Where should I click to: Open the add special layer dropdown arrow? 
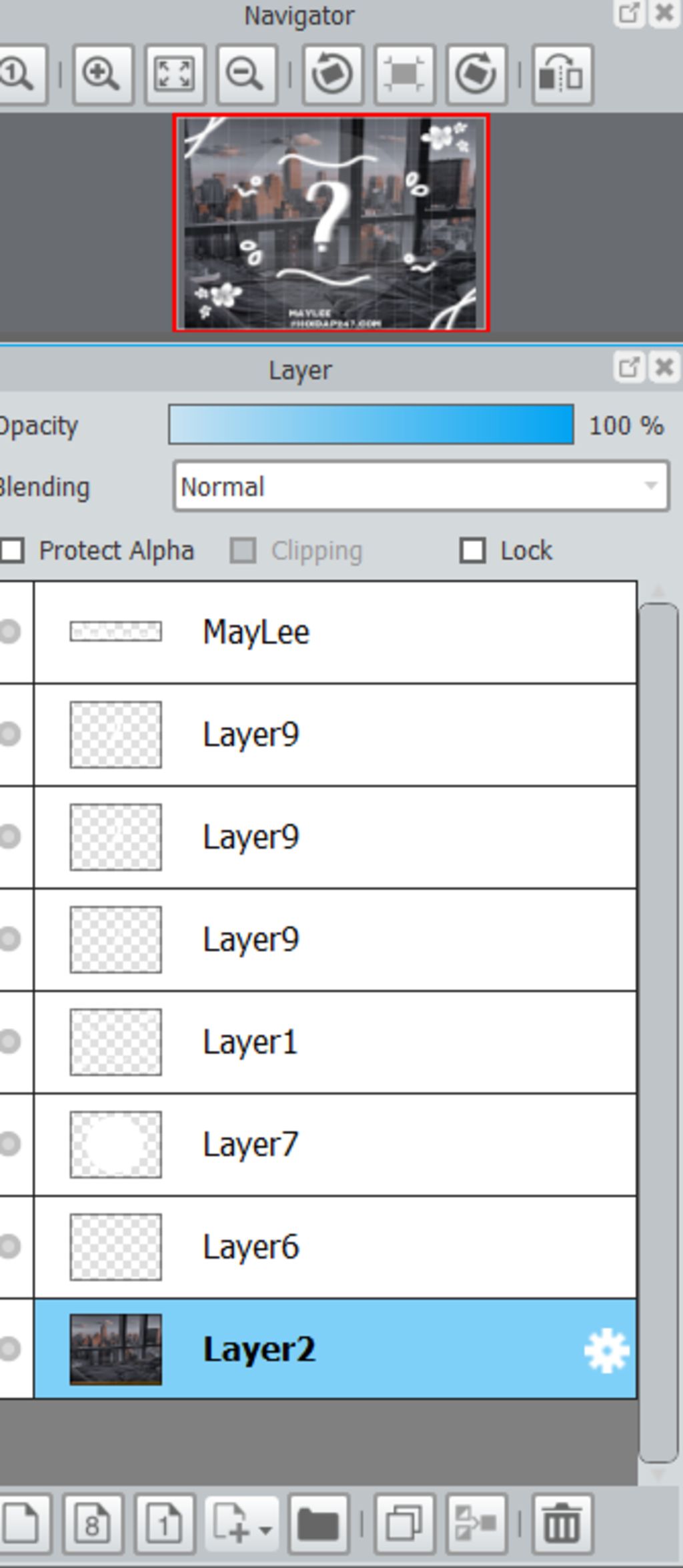tap(265, 1526)
